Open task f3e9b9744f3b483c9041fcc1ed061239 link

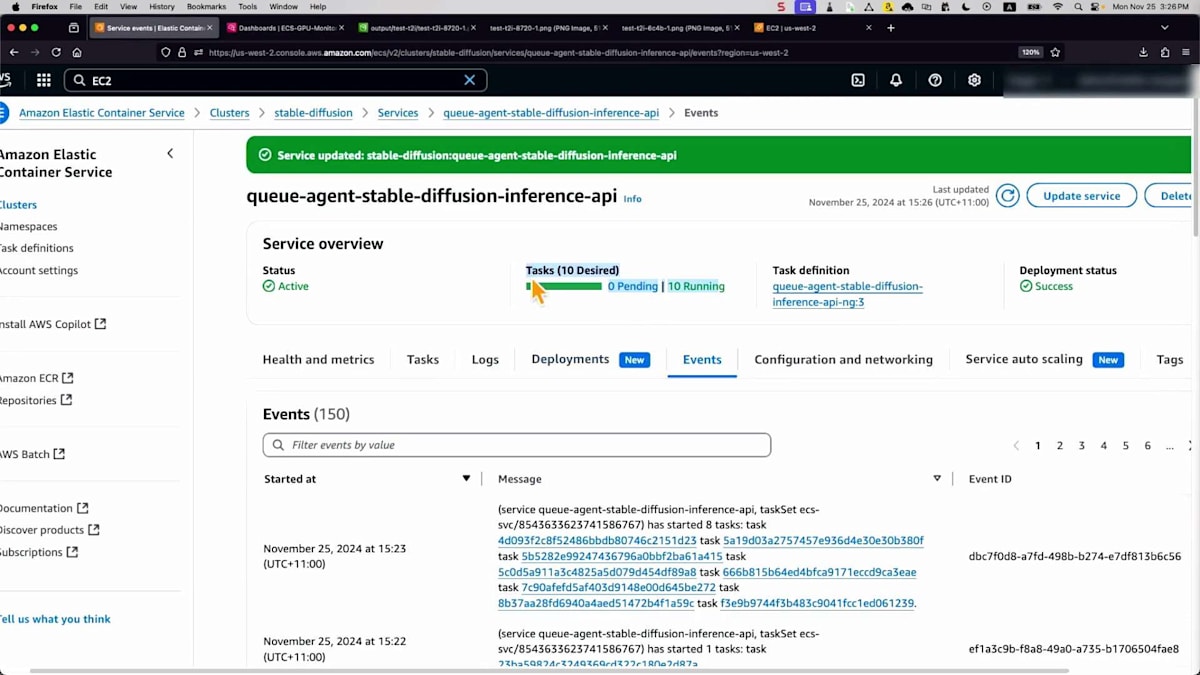click(x=818, y=604)
